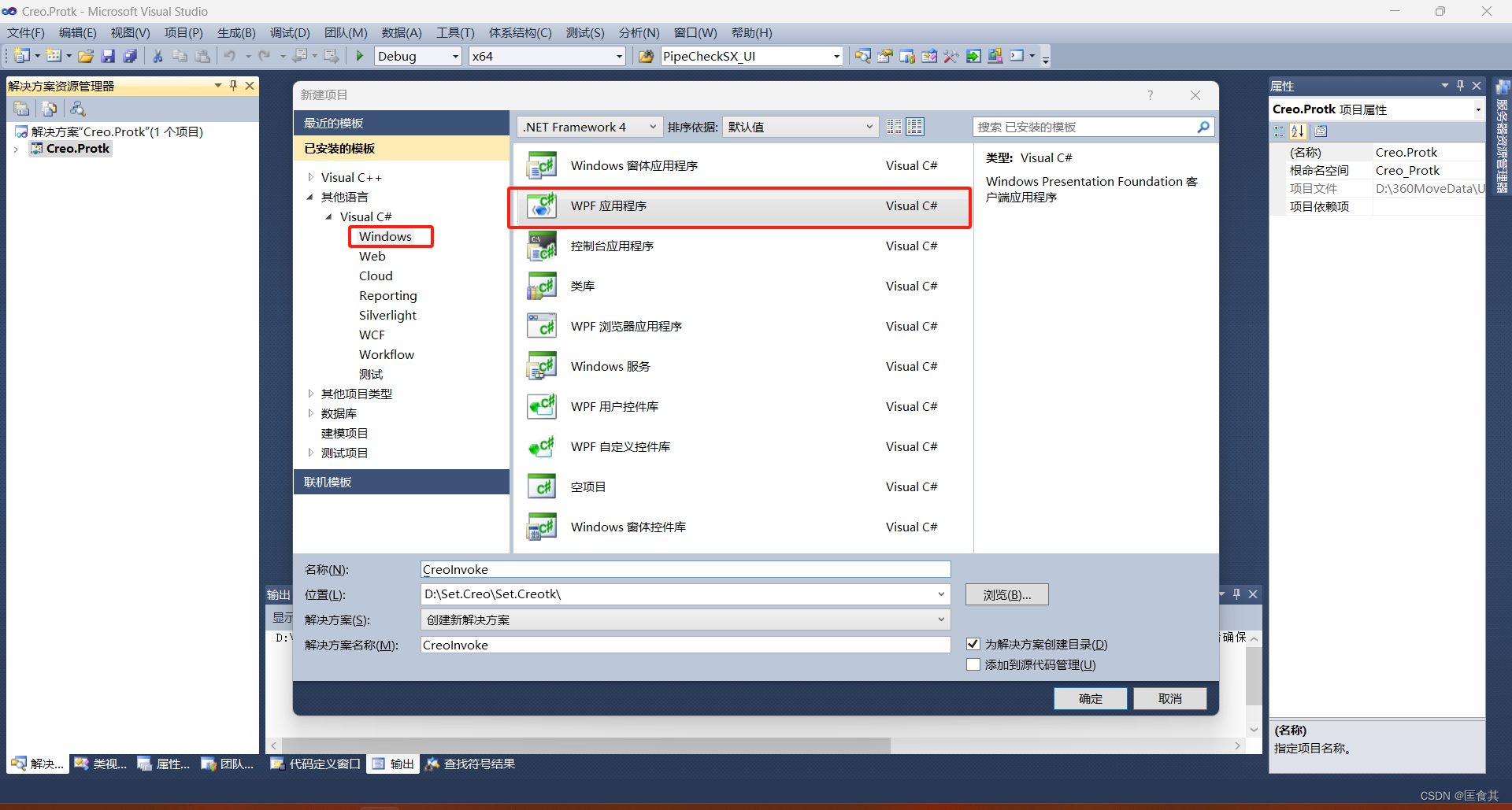Screen dimensions: 1512x810
Task: Collapse the Visual C# template node
Action: tap(329, 216)
